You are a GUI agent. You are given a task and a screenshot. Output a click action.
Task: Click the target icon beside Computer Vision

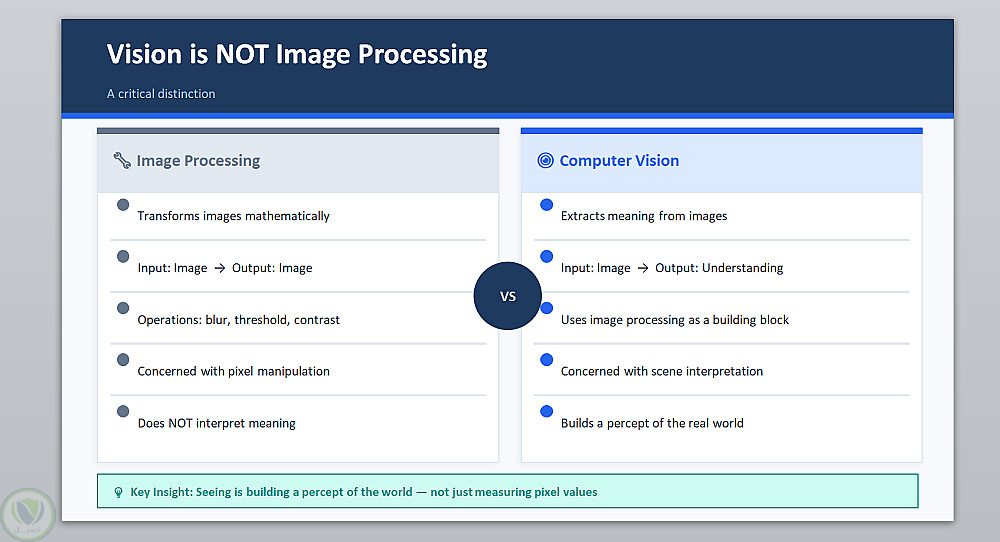click(x=545, y=160)
